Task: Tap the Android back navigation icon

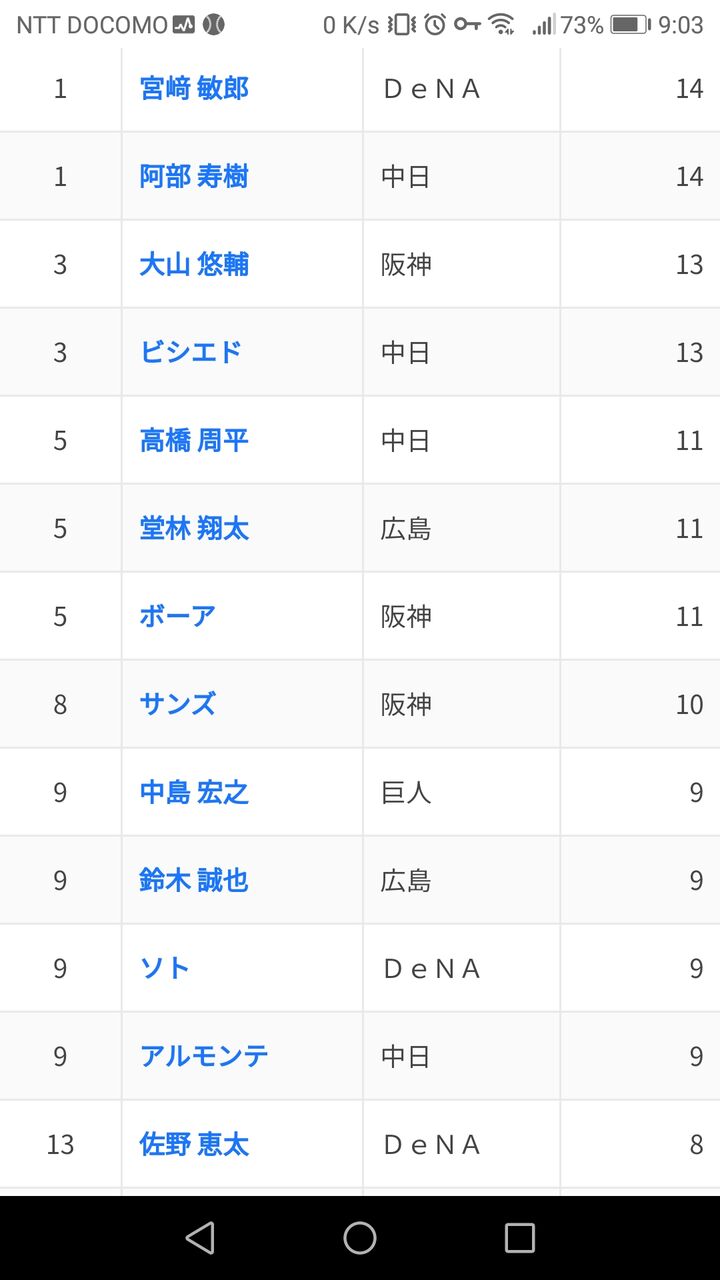Action: pyautogui.click(x=200, y=1238)
